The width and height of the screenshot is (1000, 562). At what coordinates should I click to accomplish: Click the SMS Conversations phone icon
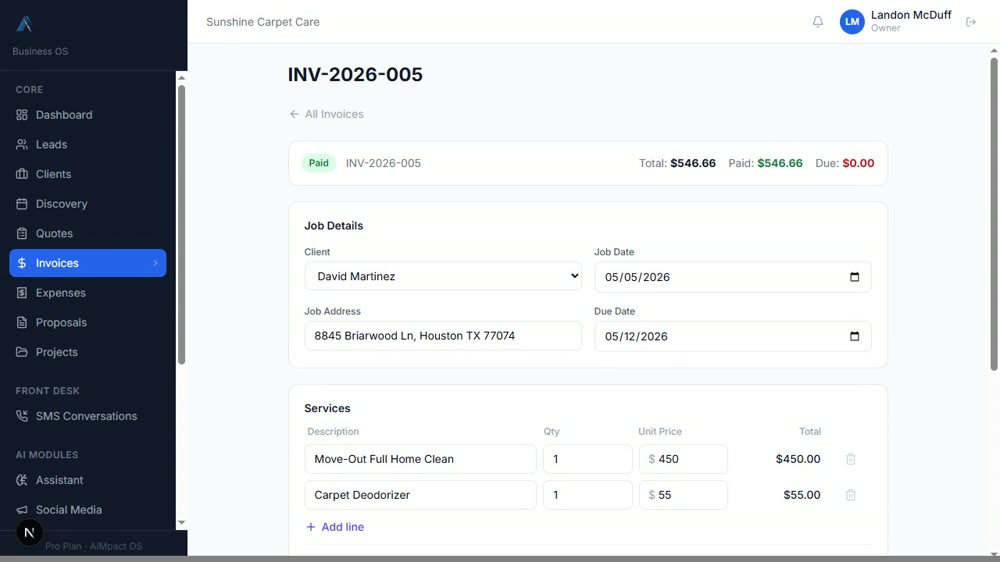(22, 416)
